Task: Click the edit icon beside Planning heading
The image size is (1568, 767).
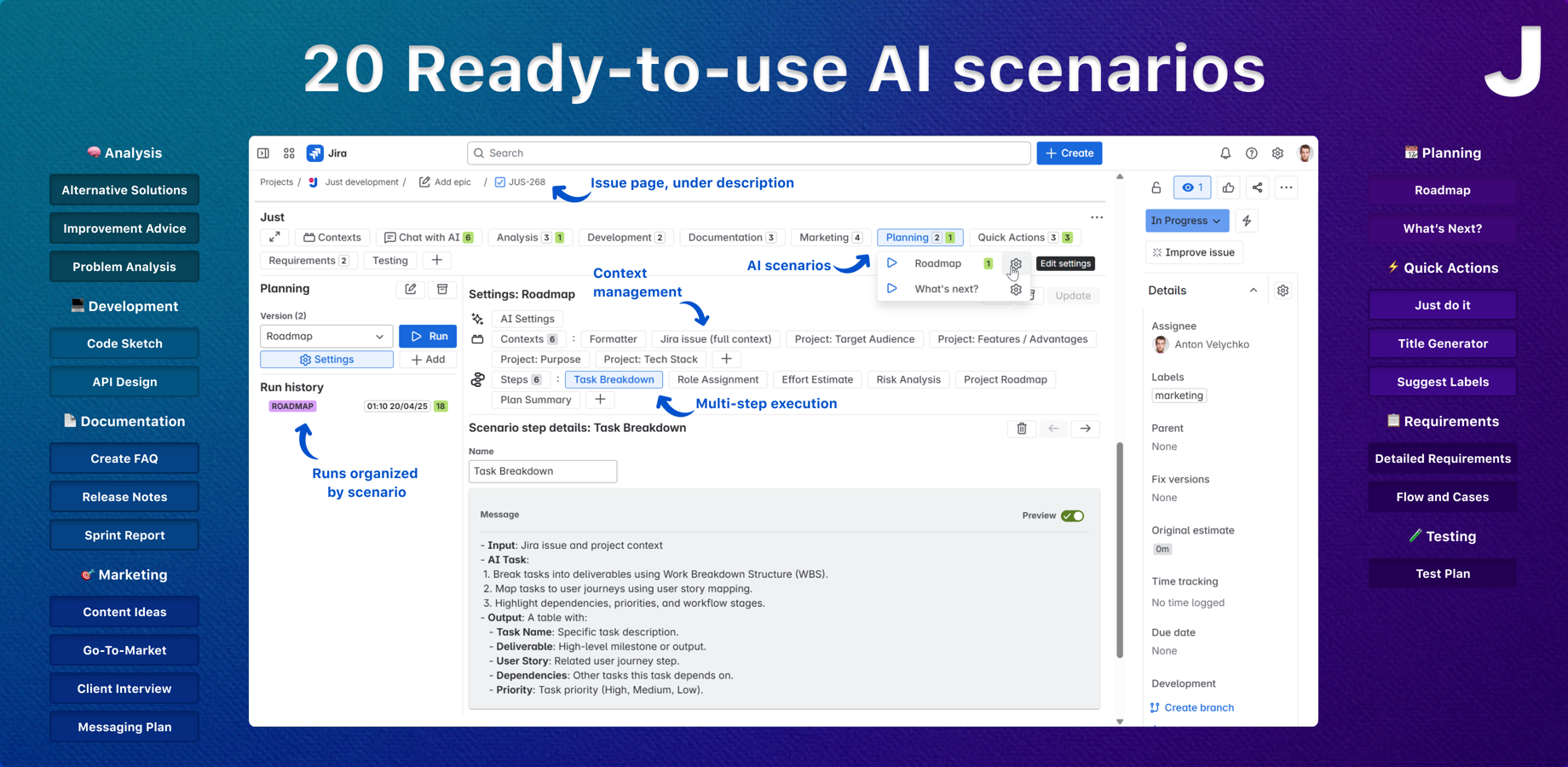Action: (411, 289)
